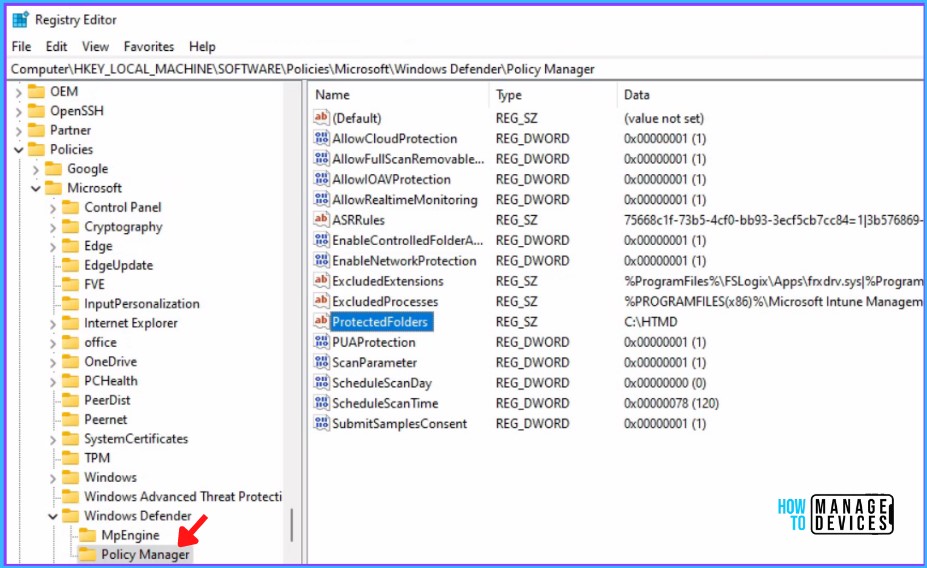Image resolution: width=927 pixels, height=568 pixels.
Task: Click the PUAProtection DWORD icon
Action: (x=322, y=342)
